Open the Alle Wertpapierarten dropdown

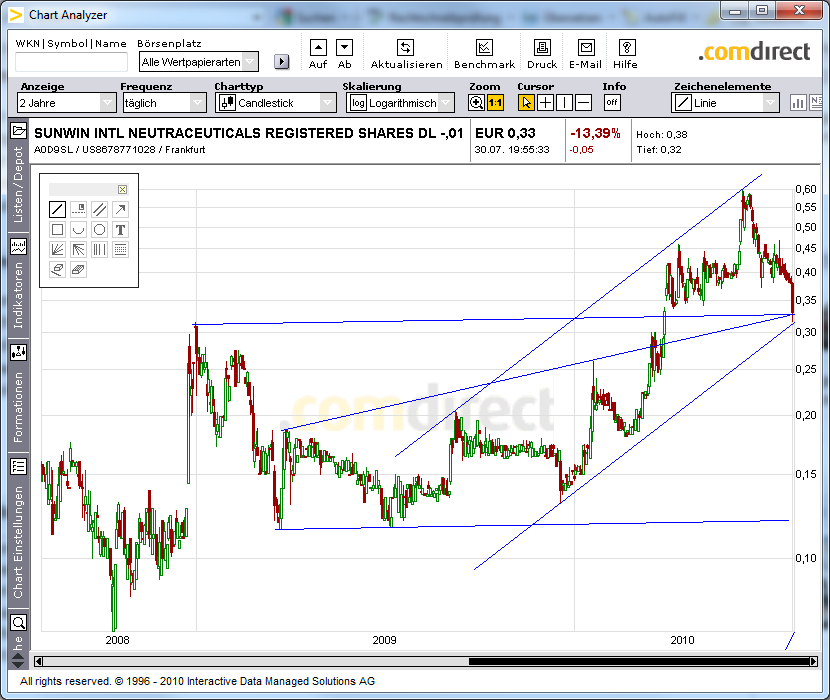[199, 62]
